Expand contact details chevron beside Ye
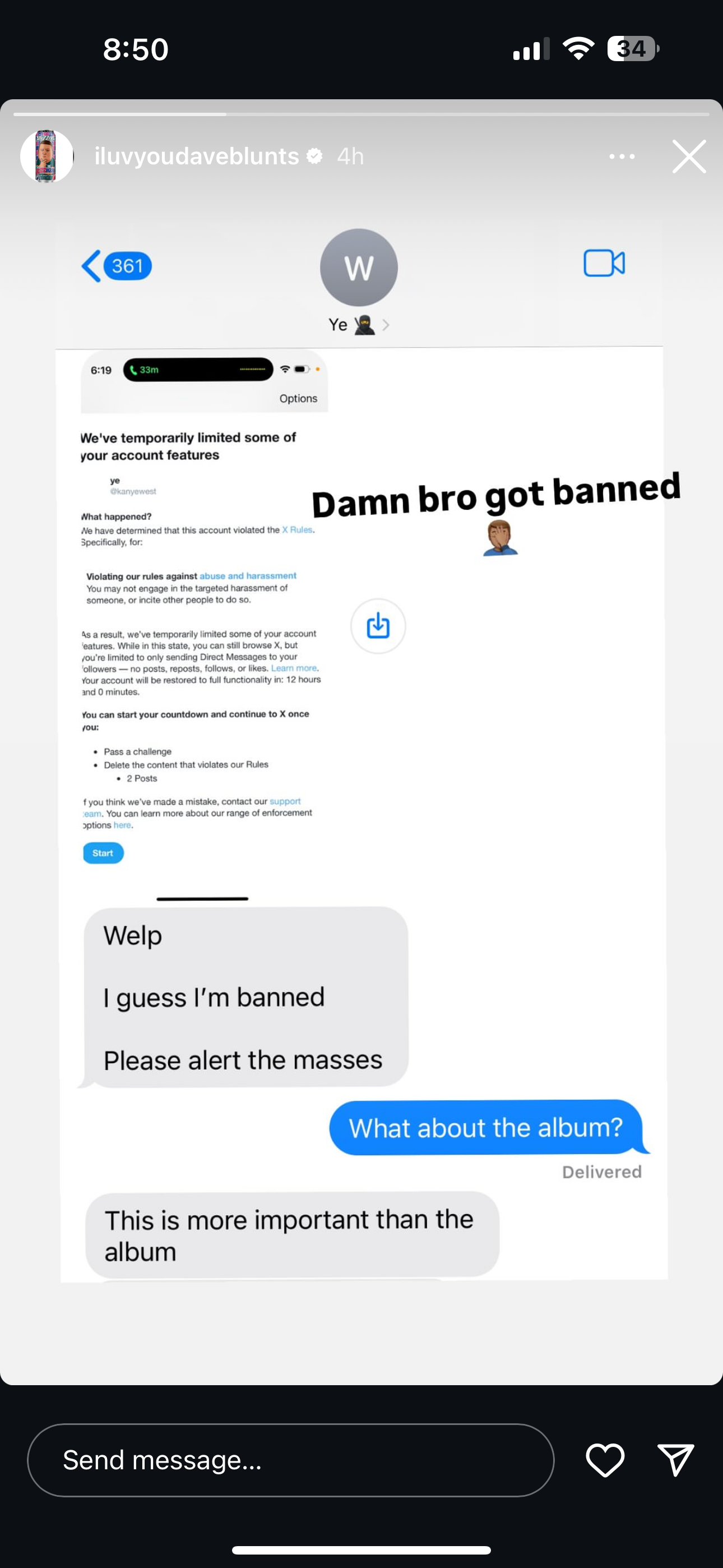Screen dimensions: 723x1568 [386, 326]
